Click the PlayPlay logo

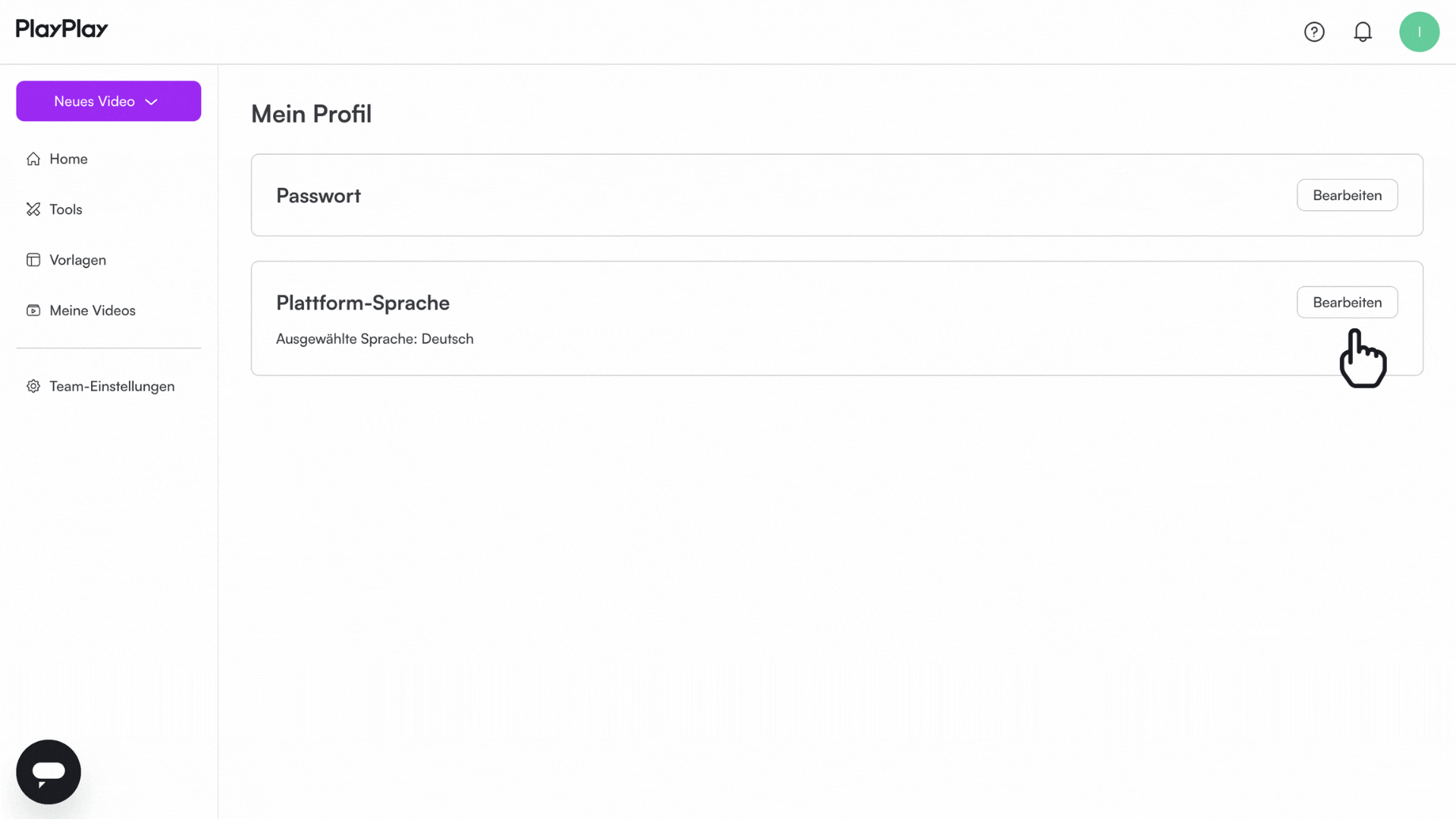click(x=62, y=29)
